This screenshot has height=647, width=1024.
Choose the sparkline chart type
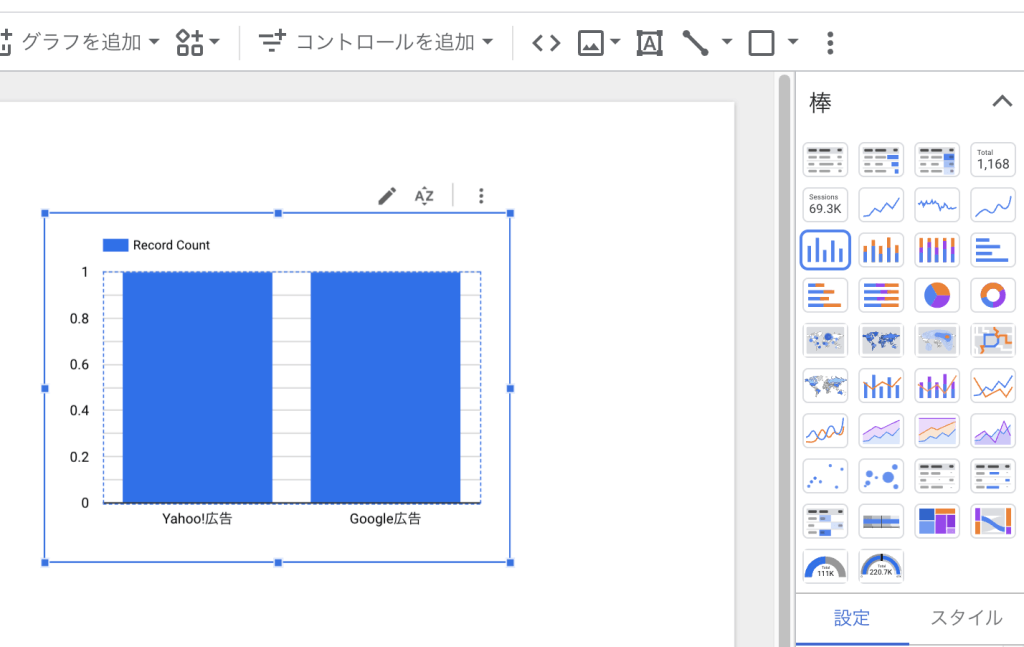point(937,204)
